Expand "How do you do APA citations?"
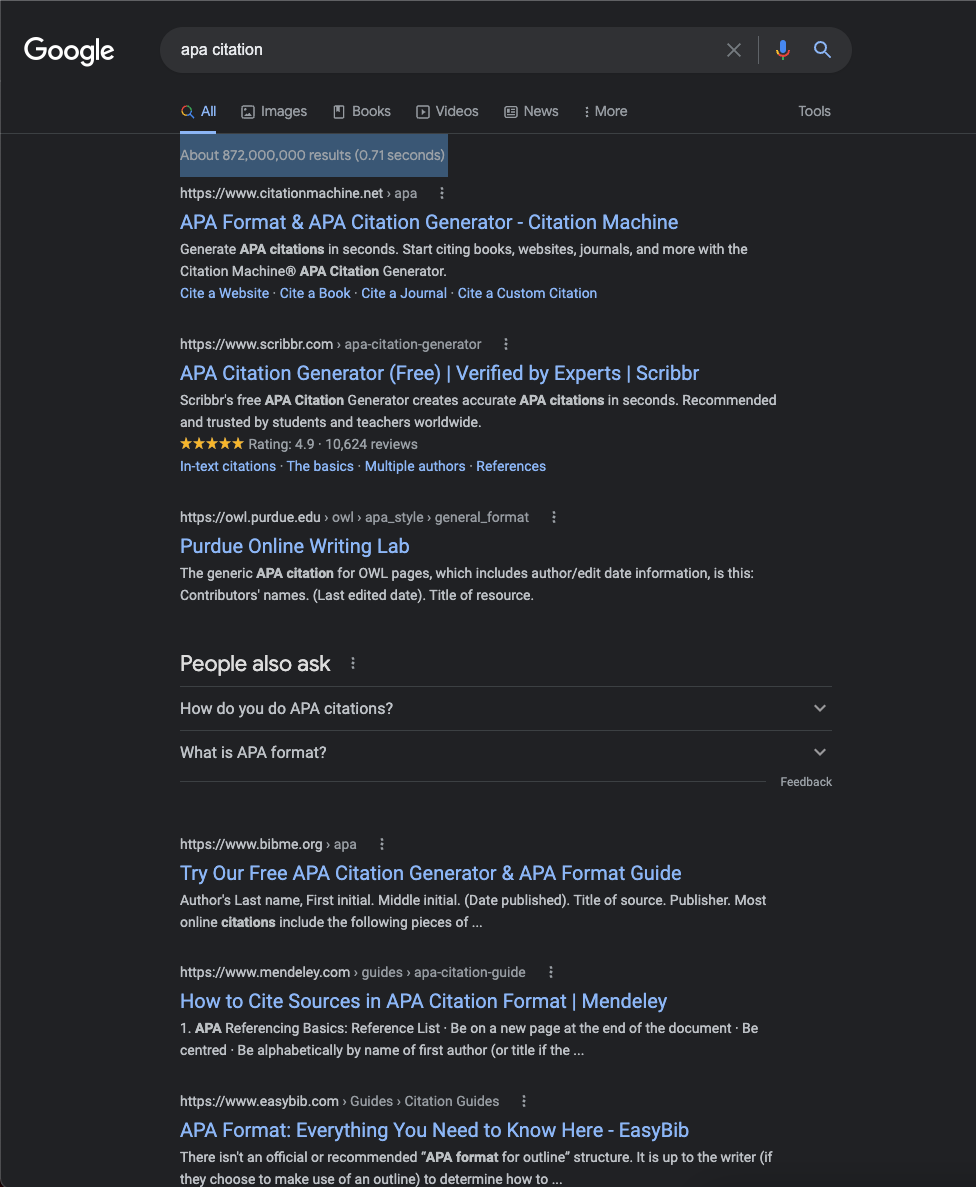 [505, 709]
